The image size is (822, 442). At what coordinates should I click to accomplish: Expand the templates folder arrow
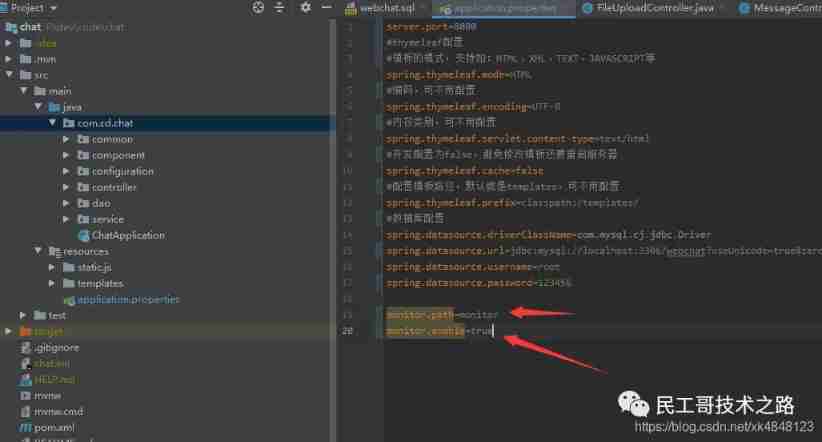[52, 284]
